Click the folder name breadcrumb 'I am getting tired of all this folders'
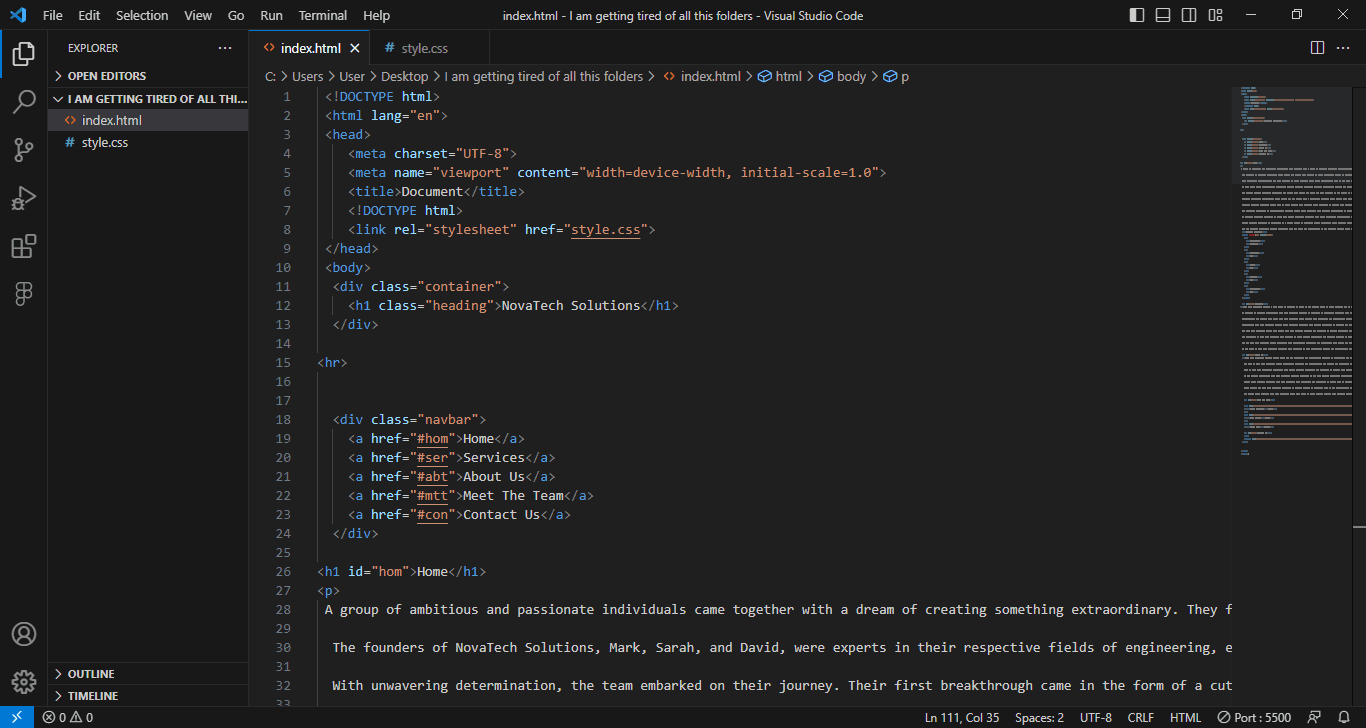This screenshot has height=728, width=1366. pos(544,76)
